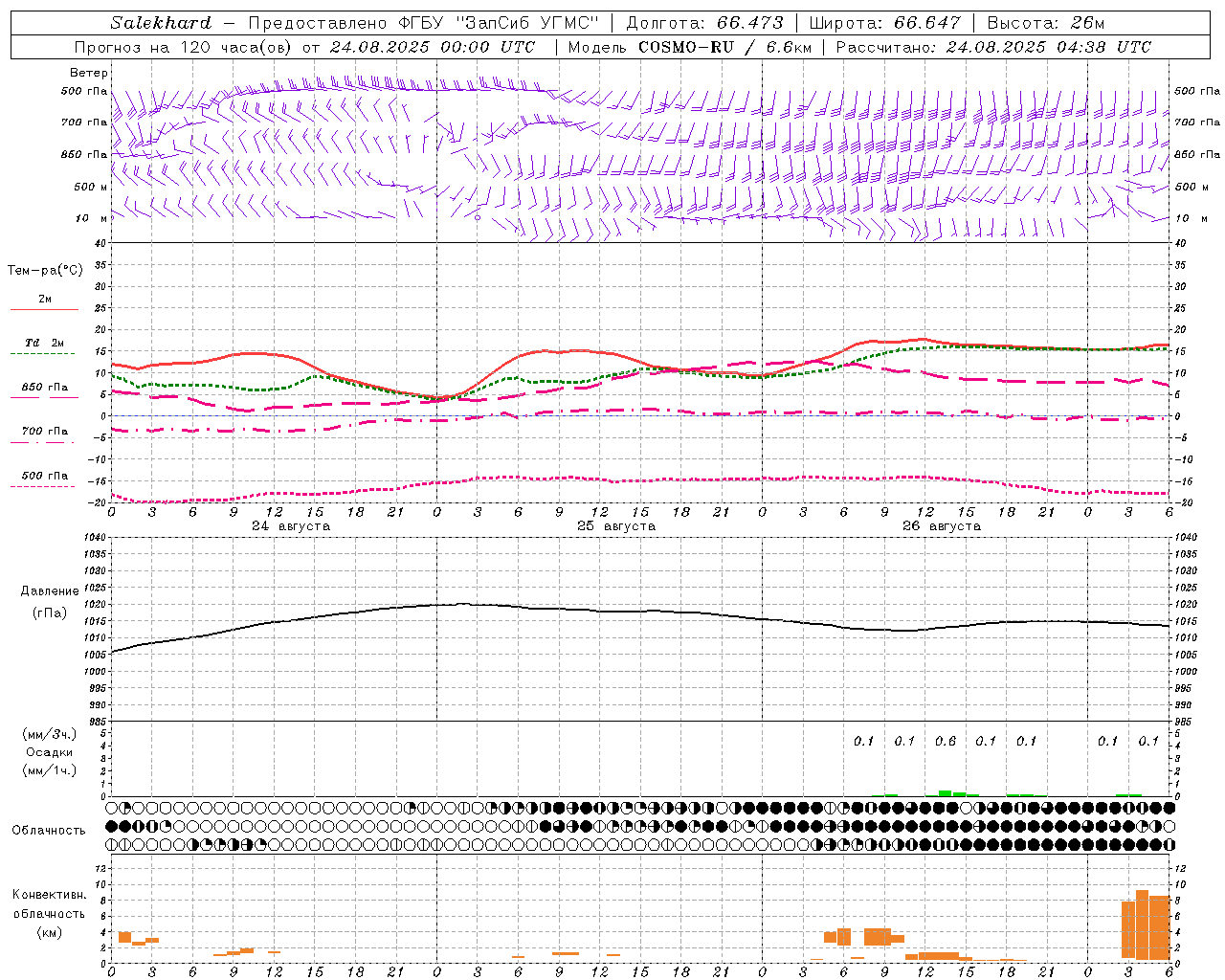The width and height of the screenshot is (1225, 980).
Task: Click the '10 м' wind level label on left
Action: [91, 218]
